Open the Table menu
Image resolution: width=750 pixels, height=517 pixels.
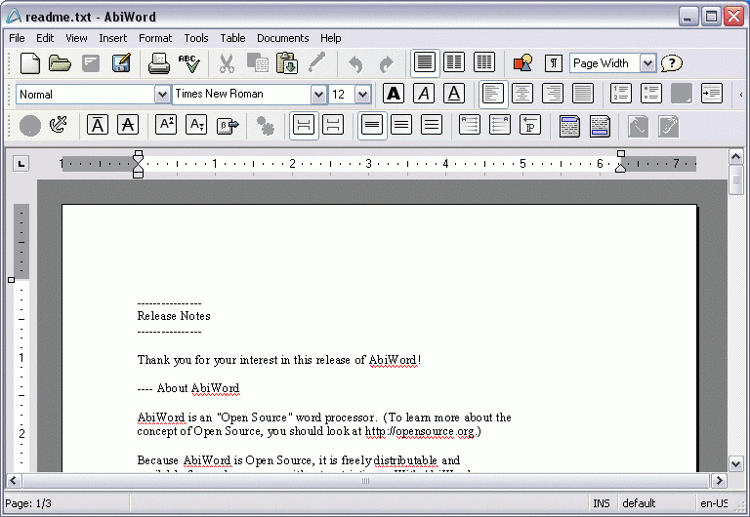(233, 38)
